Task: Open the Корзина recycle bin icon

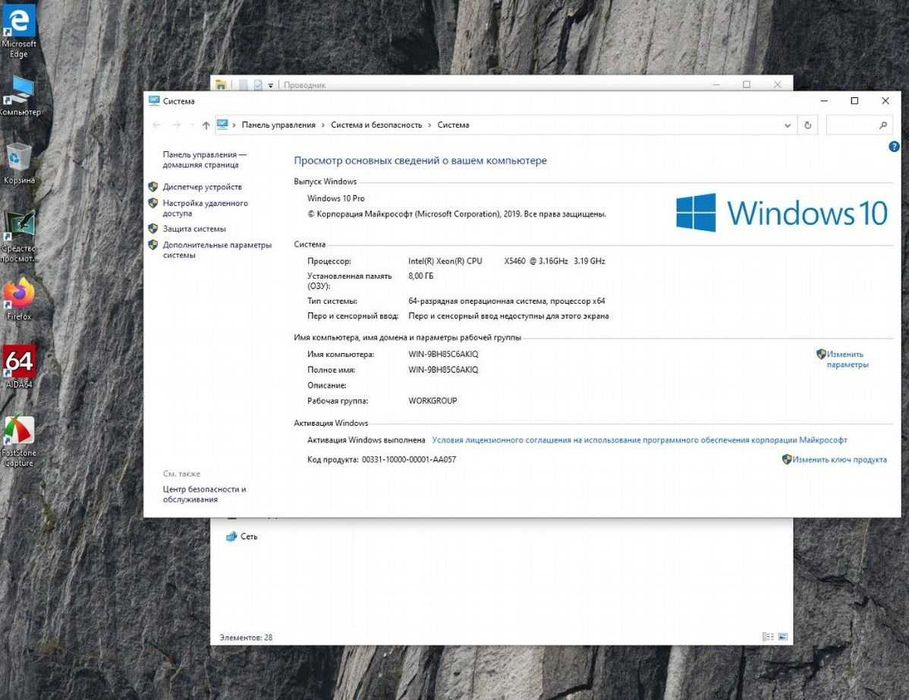Action: click(19, 164)
